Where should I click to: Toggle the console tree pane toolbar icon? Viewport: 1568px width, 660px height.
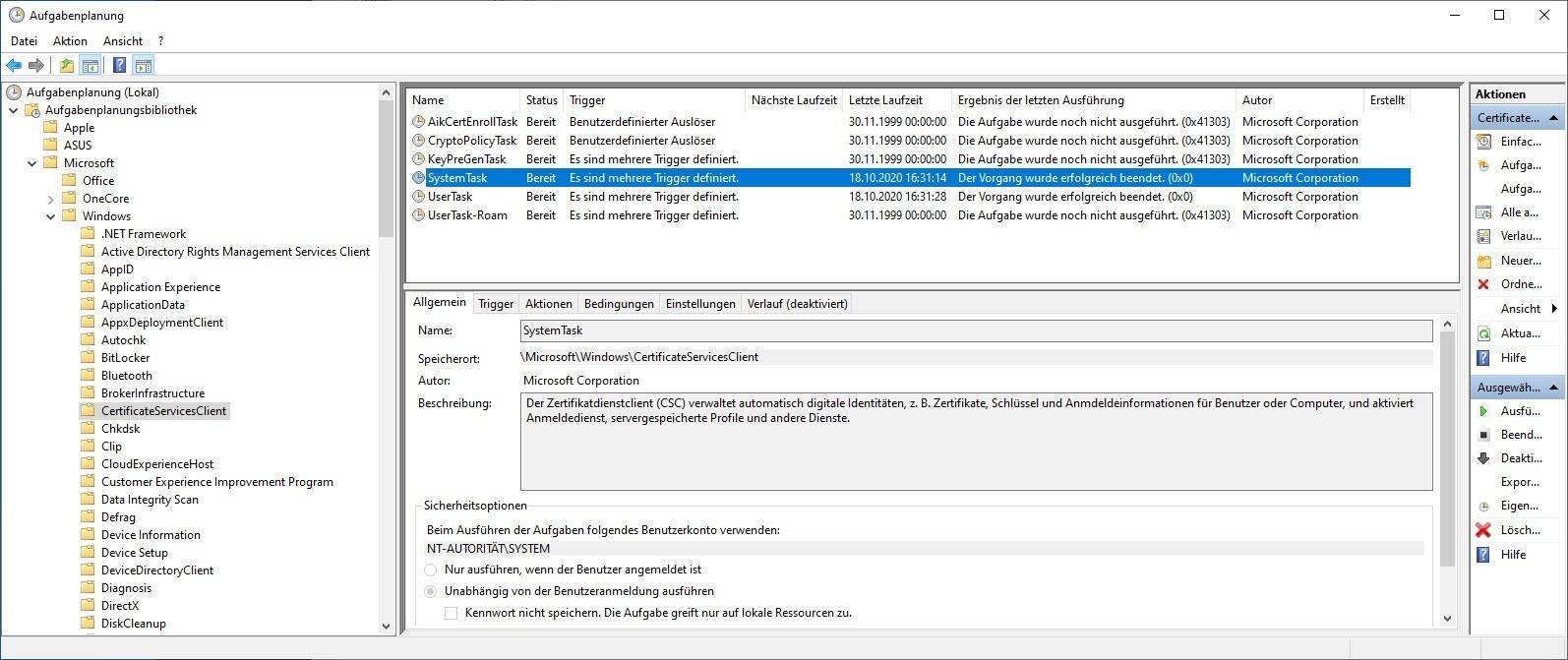(x=90, y=65)
